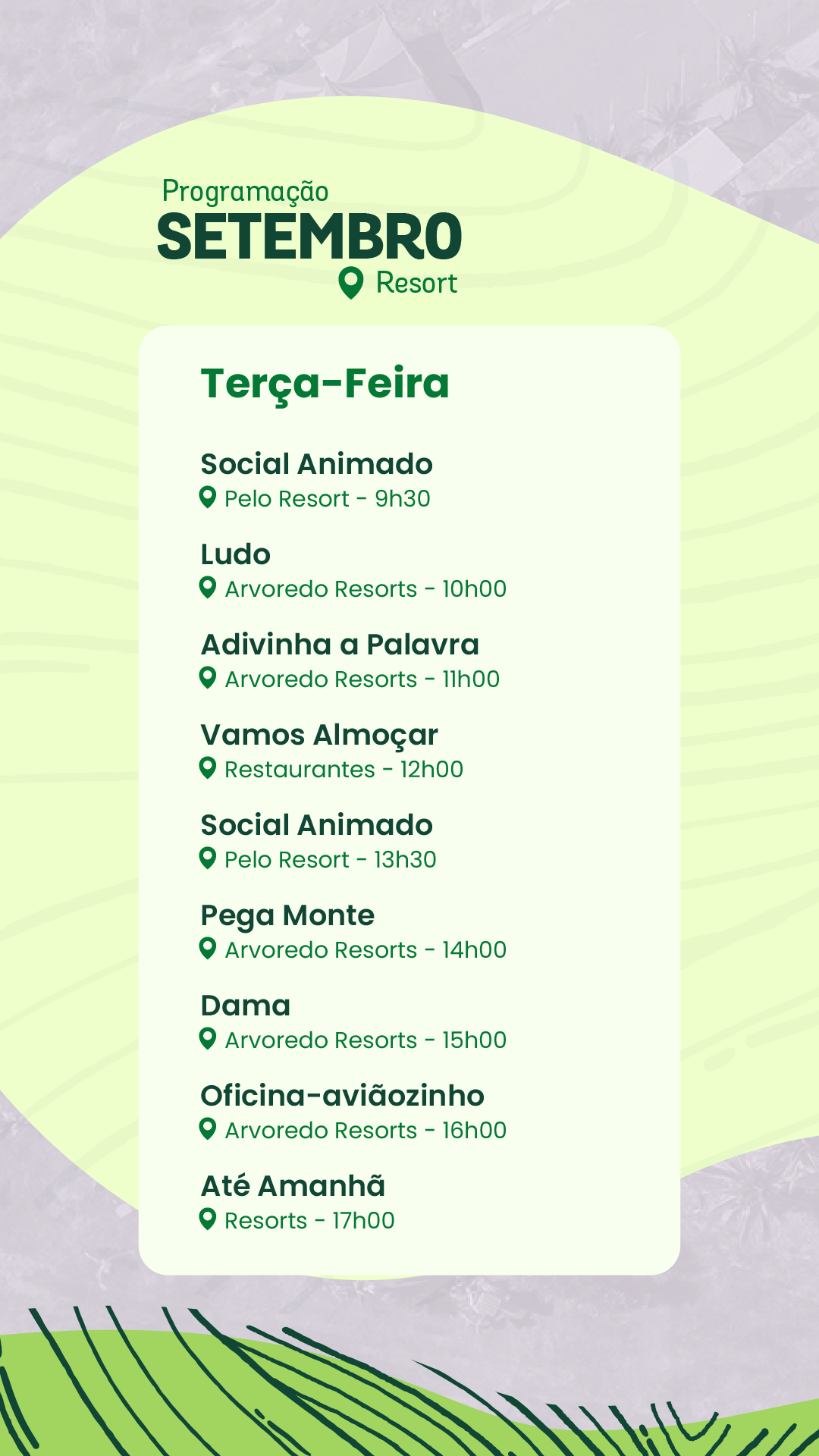Click the pin icon beside 11h00 entry
819x1456 pixels.
[x=207, y=678]
